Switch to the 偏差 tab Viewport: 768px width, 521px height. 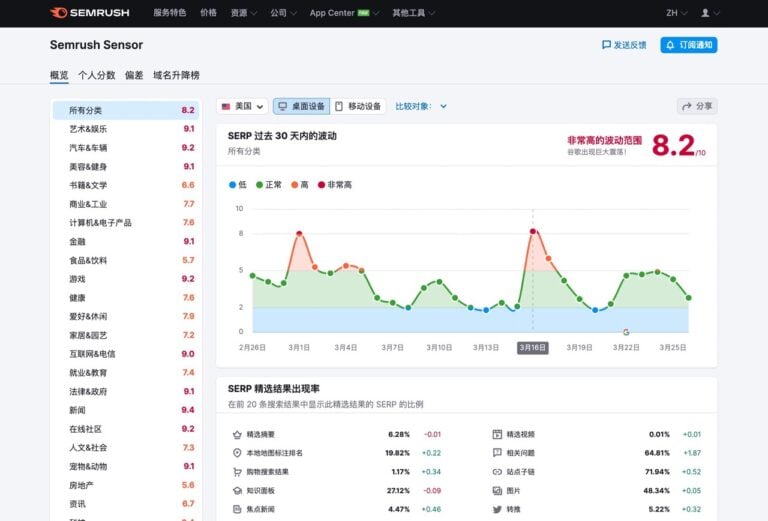click(x=134, y=75)
